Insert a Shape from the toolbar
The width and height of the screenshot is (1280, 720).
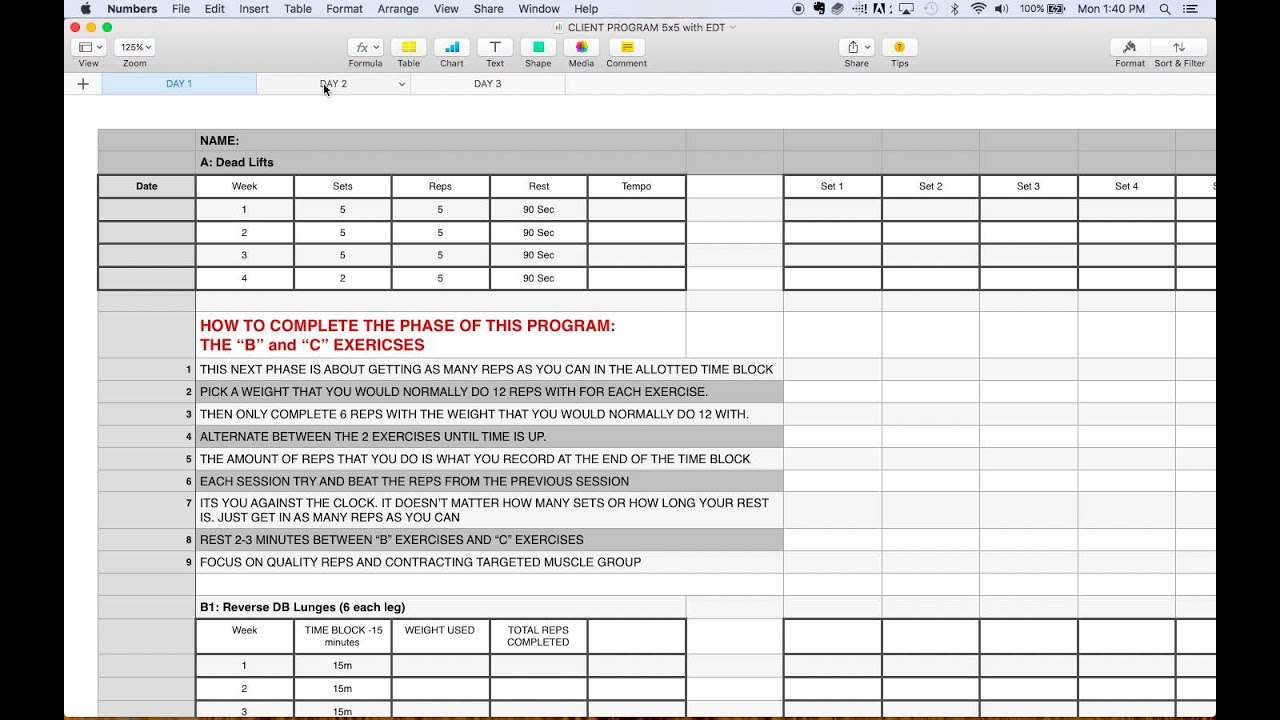538,47
